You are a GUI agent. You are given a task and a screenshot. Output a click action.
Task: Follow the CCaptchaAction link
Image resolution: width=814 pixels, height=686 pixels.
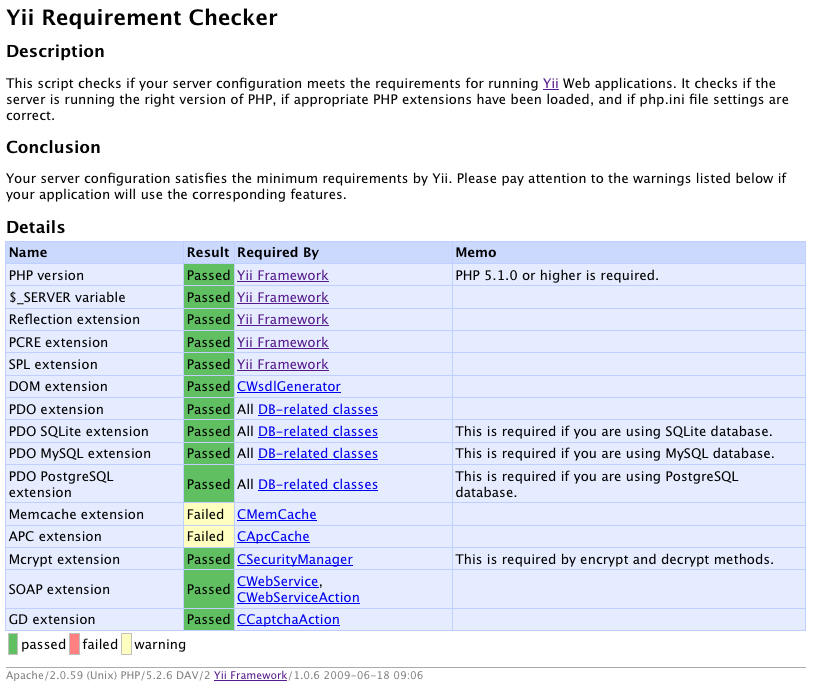pyautogui.click(x=288, y=619)
